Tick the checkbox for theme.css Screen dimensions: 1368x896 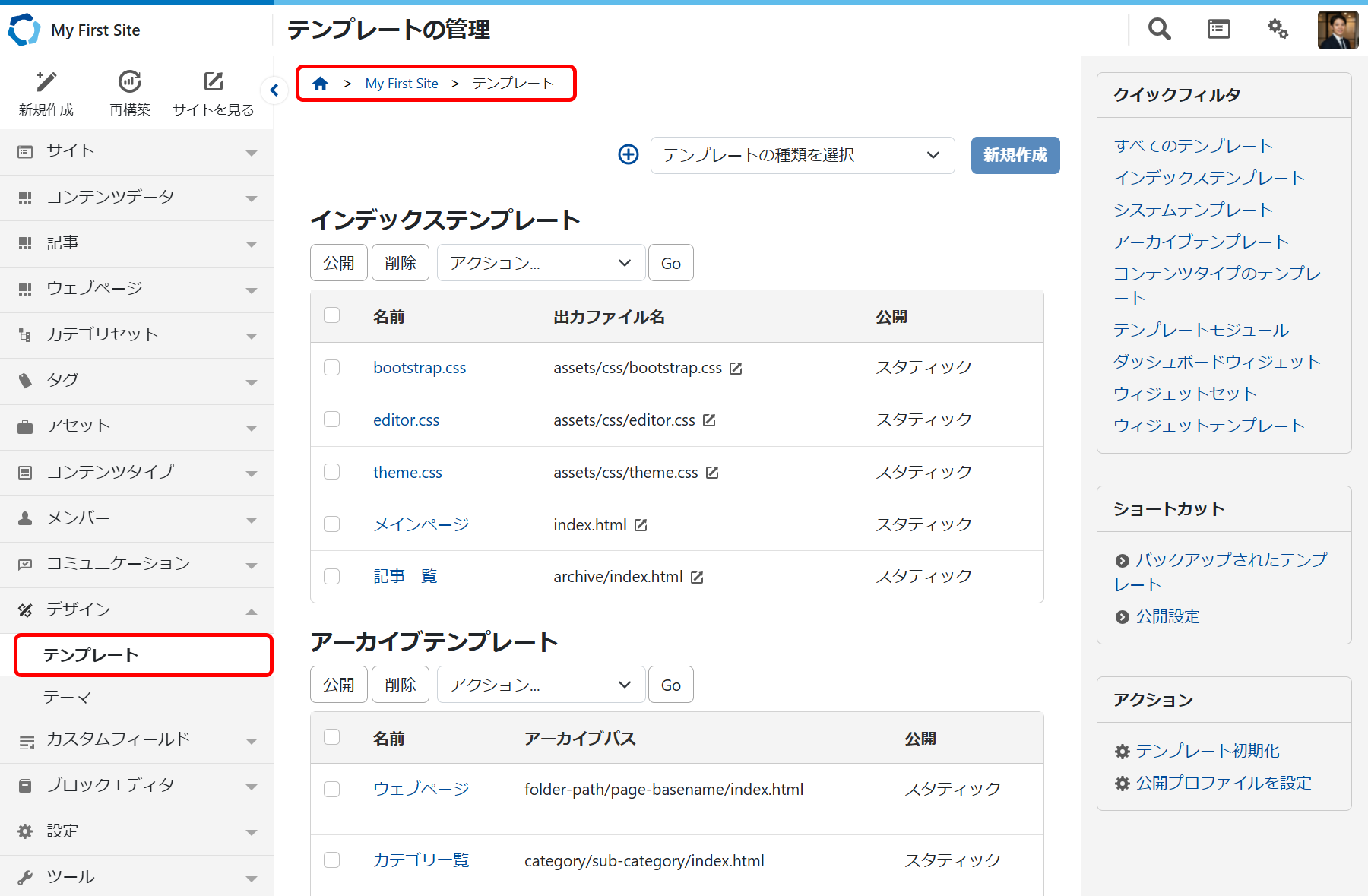point(332,472)
